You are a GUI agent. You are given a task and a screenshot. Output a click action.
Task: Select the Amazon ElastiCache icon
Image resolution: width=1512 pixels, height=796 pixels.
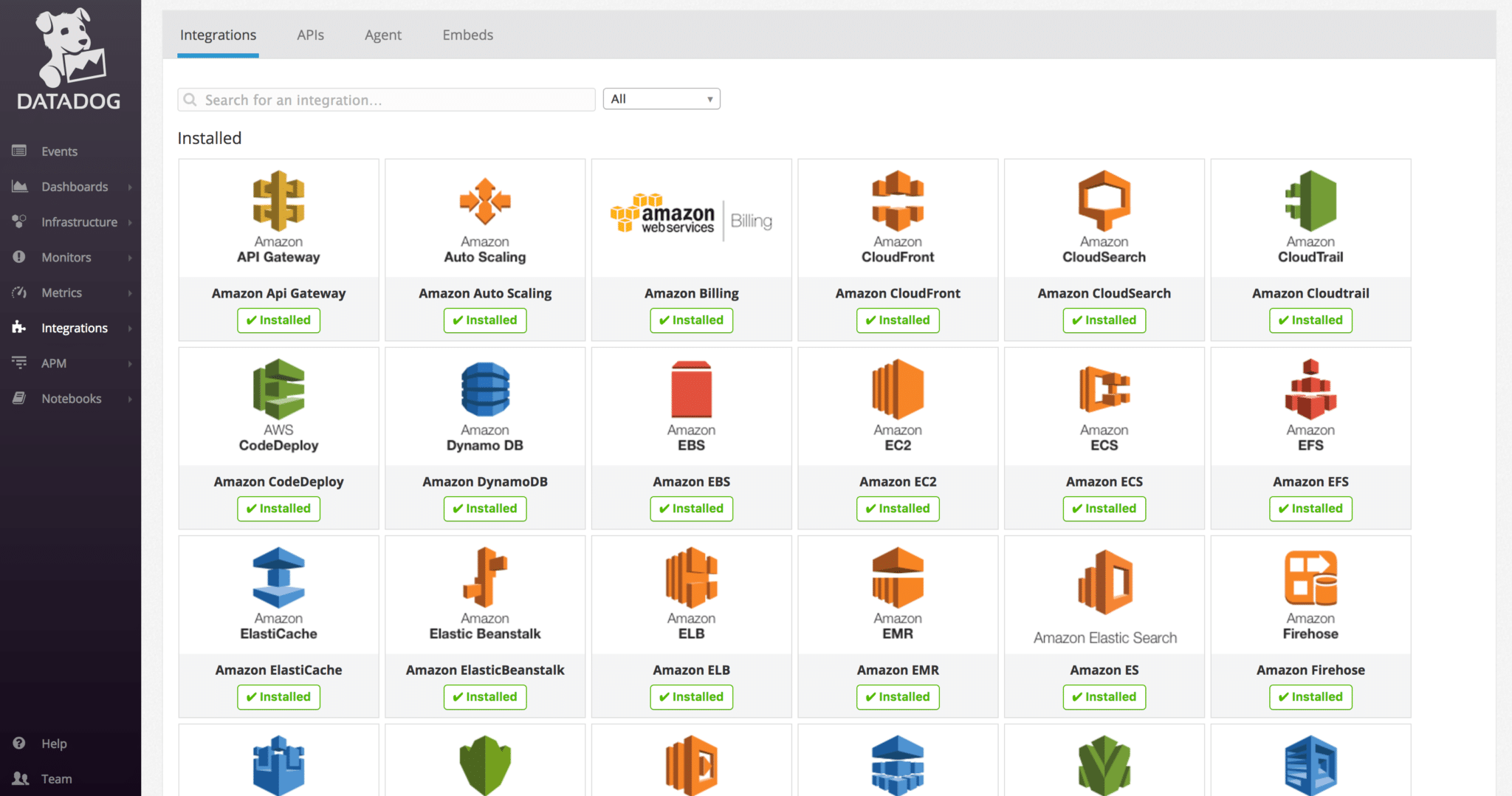278,578
